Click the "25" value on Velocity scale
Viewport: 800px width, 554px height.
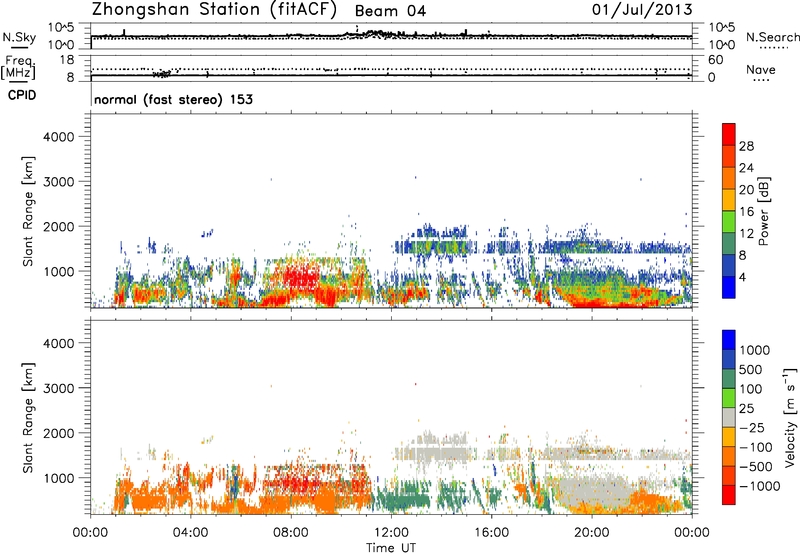(746, 409)
